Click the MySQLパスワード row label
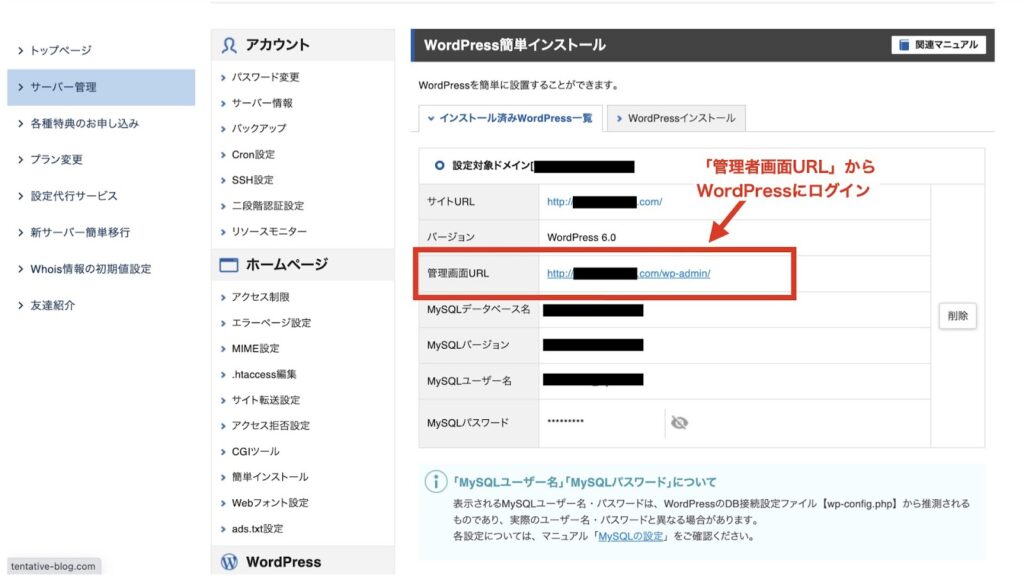The height and width of the screenshot is (576, 1024). (x=468, y=423)
